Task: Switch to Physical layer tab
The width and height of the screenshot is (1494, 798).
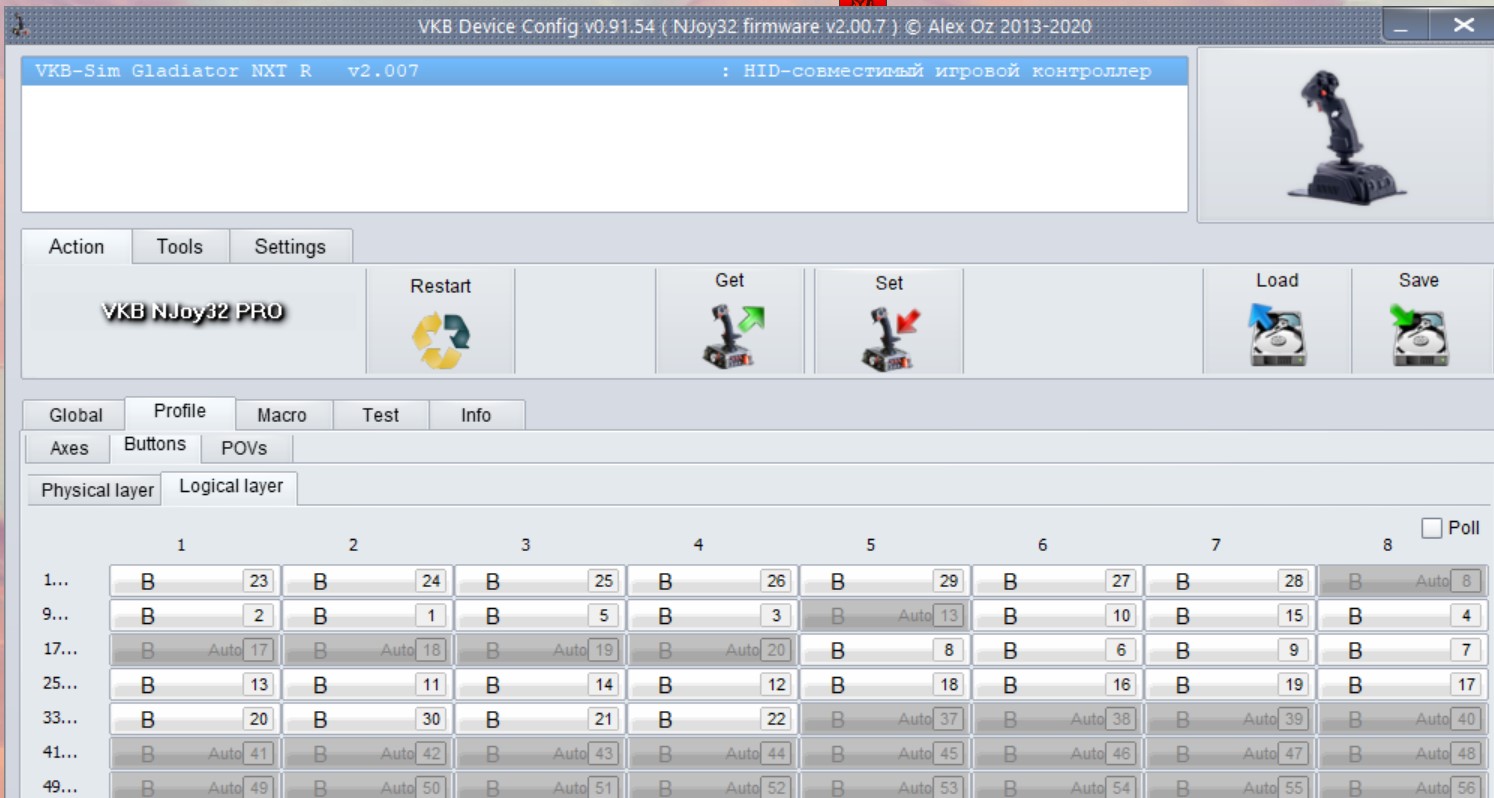Action: pos(97,491)
